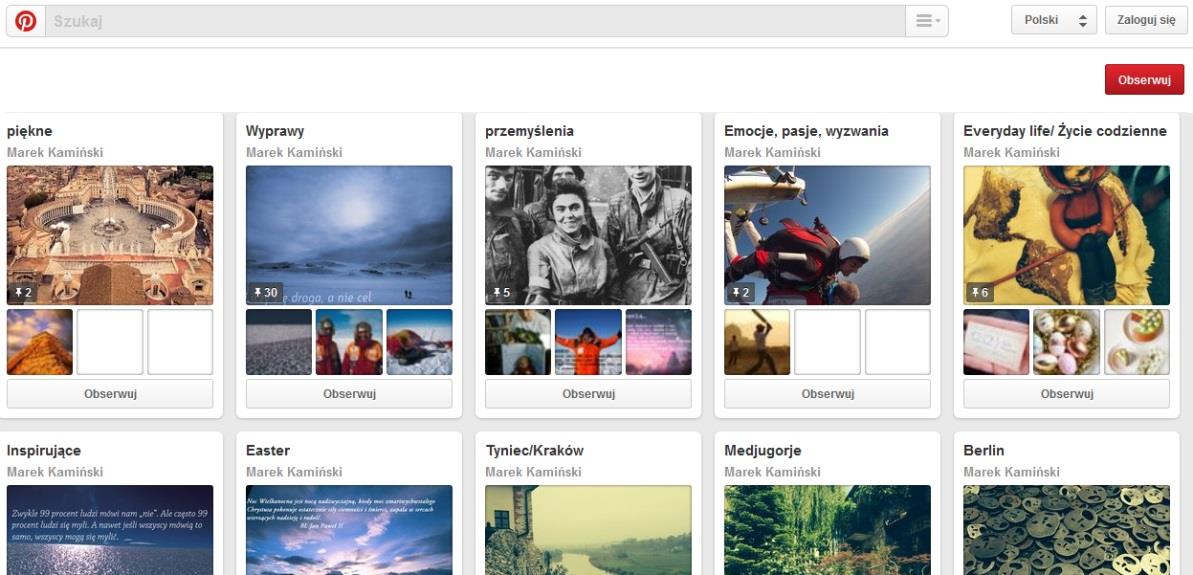Follow the przemyślenia board with Obserwuj

pos(588,394)
